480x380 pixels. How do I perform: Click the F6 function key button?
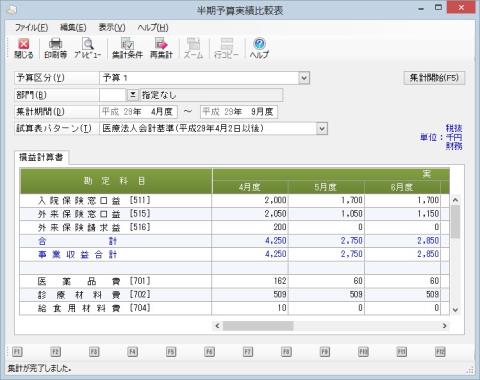coord(209,352)
